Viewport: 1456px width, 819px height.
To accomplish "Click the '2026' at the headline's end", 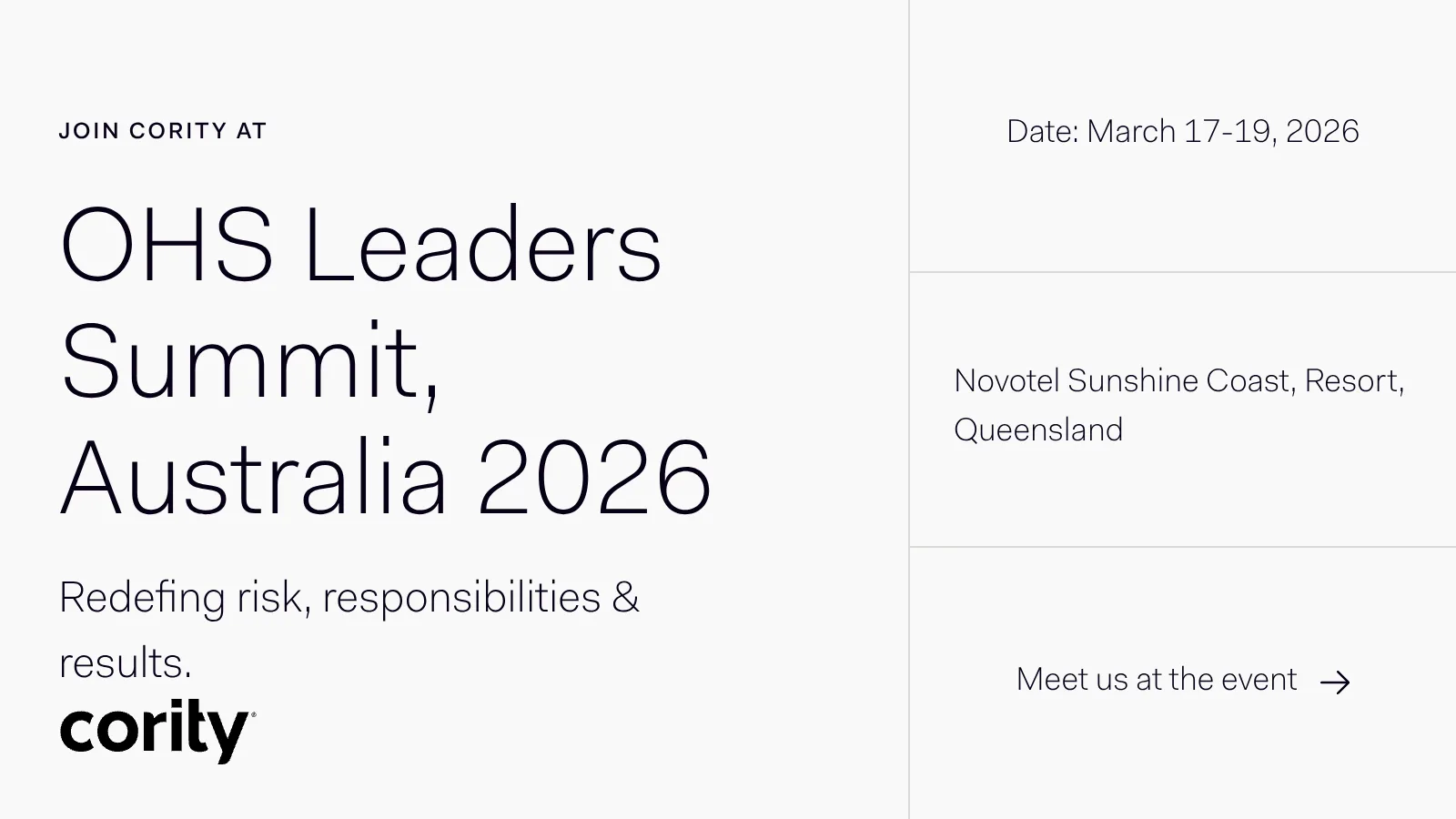I will click(593, 478).
